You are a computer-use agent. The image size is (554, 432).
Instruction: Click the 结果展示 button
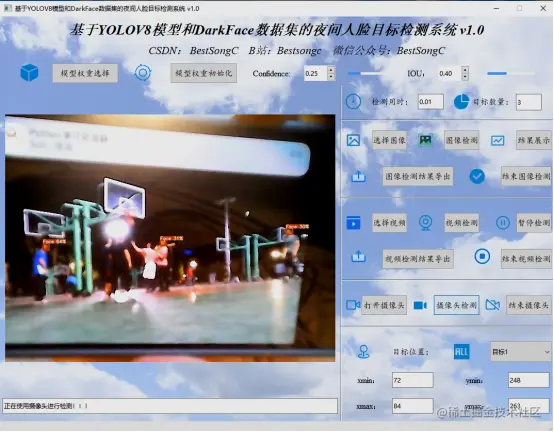tap(534, 140)
